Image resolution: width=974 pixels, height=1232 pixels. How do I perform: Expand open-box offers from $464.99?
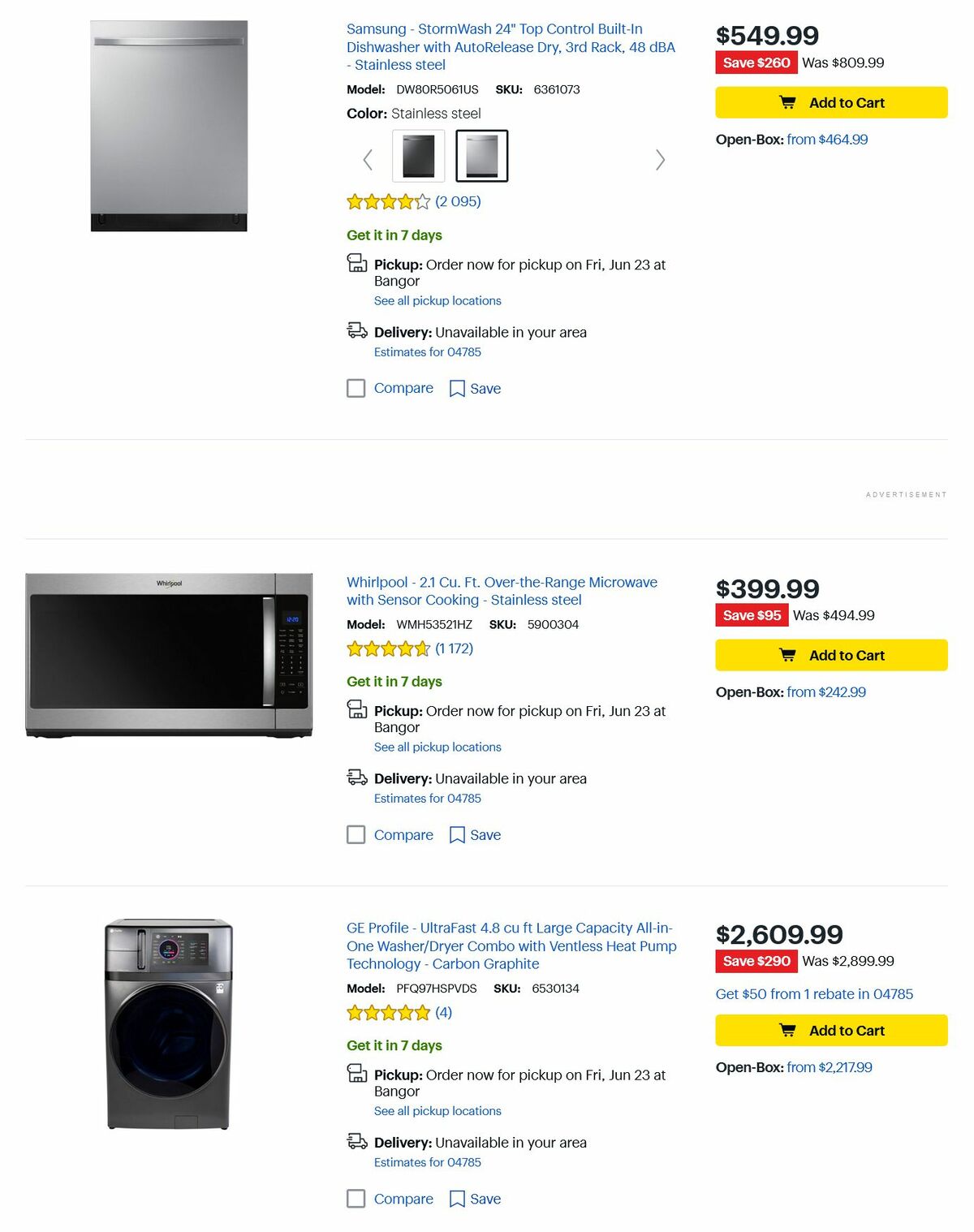coord(826,139)
